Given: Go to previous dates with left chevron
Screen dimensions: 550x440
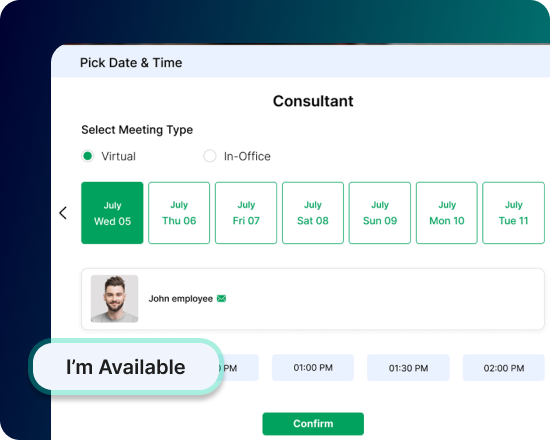Looking at the screenshot, I should pos(63,213).
